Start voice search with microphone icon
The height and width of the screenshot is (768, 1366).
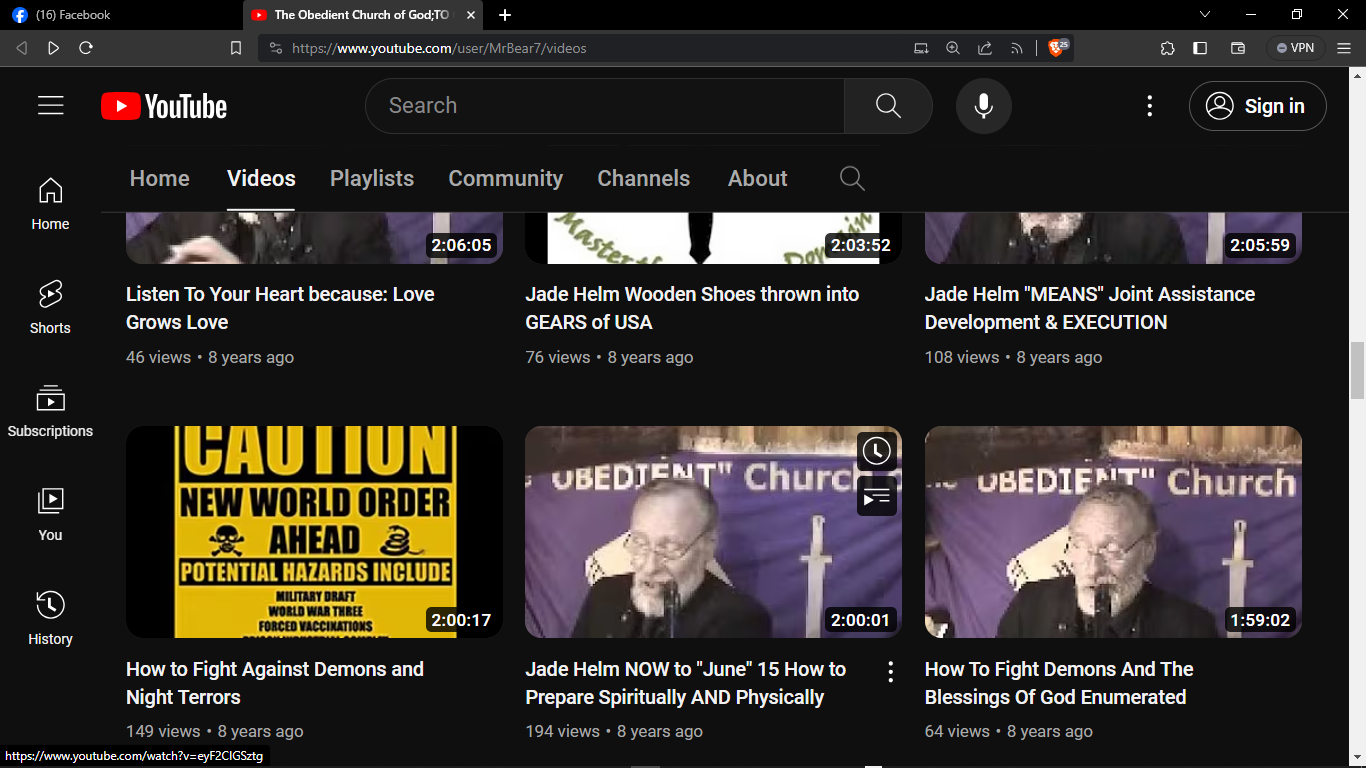tap(984, 106)
